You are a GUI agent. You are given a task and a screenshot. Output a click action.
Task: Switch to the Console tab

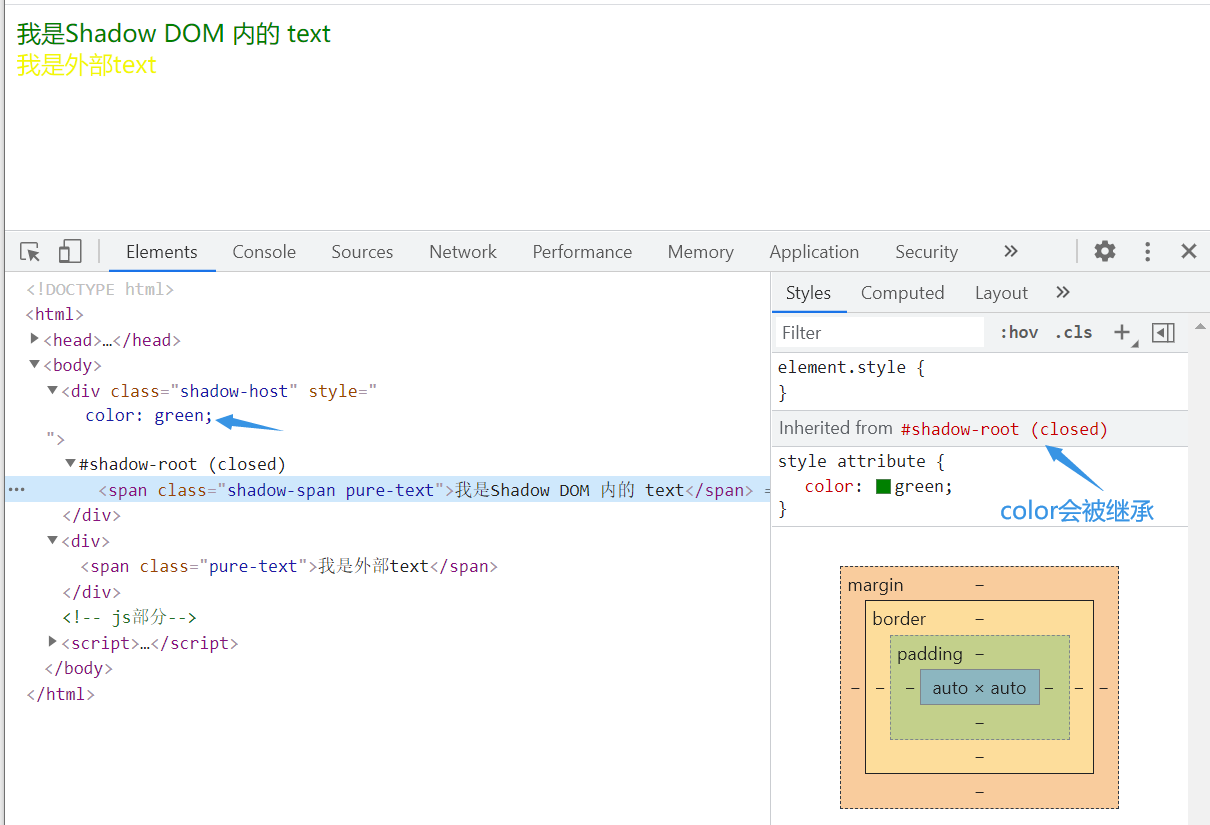[264, 252]
